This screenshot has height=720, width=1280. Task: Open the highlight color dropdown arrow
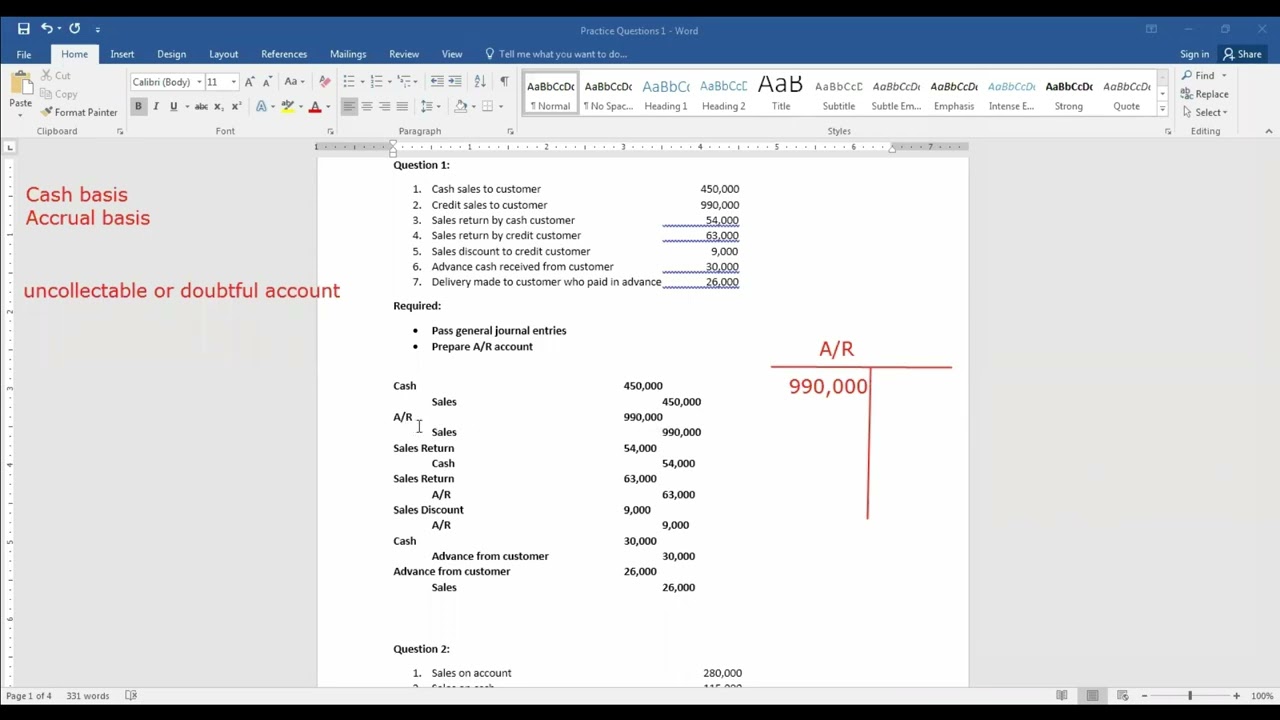tap(299, 107)
